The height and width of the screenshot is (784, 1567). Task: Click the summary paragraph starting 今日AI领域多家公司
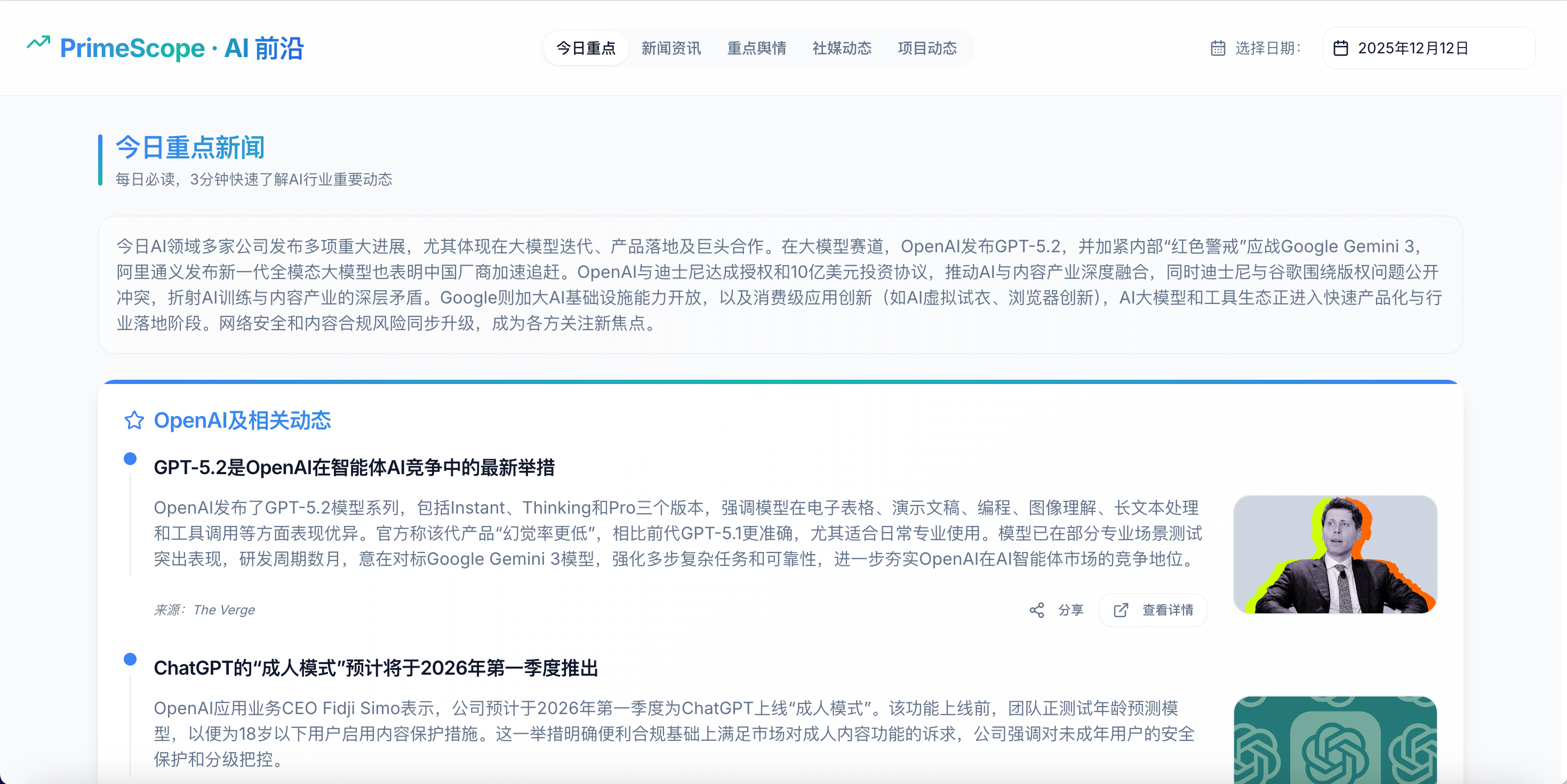780,285
